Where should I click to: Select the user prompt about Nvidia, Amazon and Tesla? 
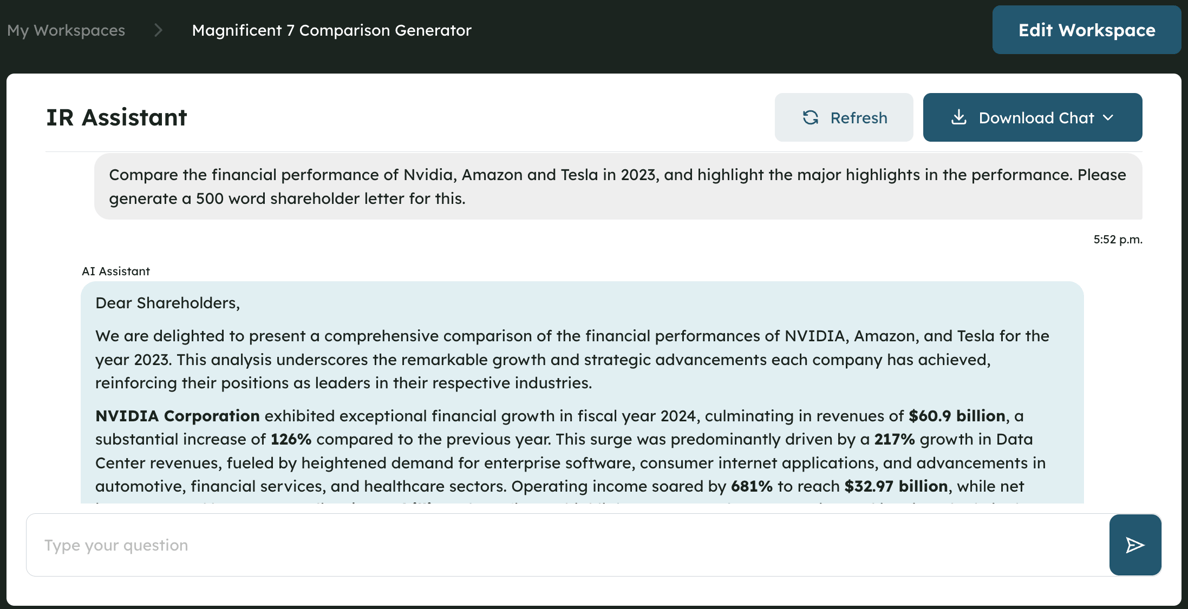618,186
